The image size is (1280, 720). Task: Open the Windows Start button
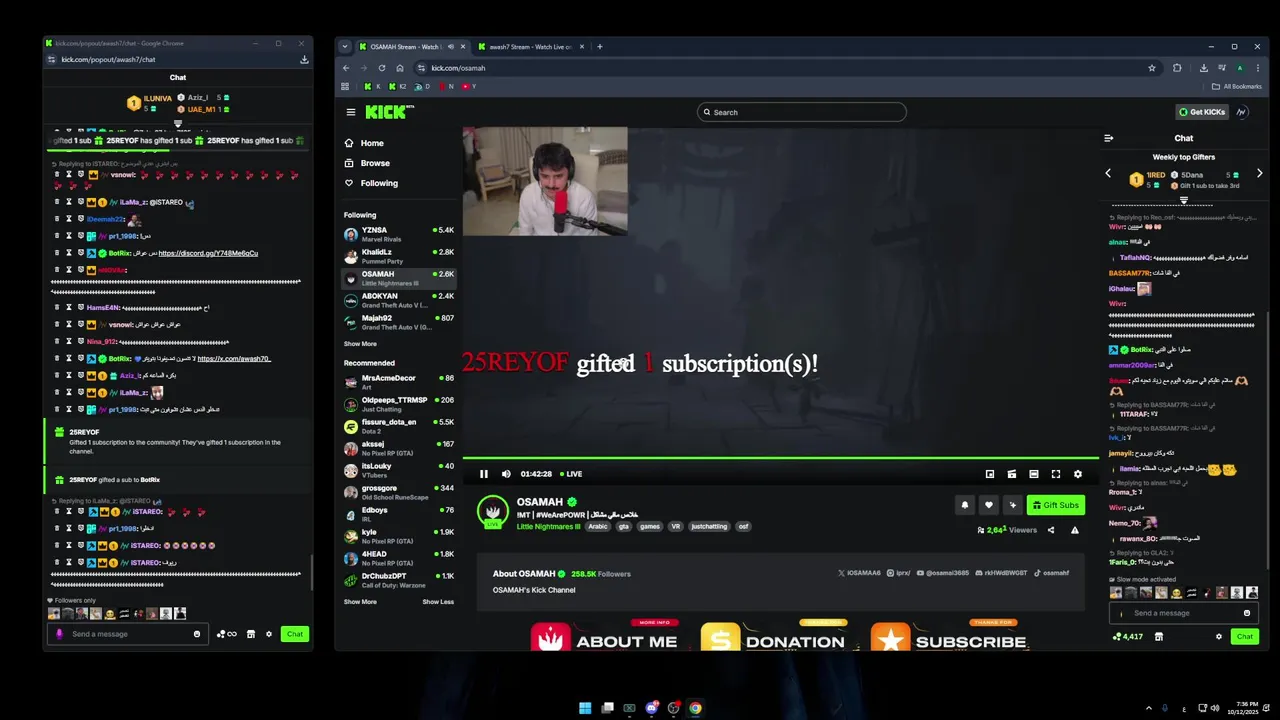tap(585, 708)
